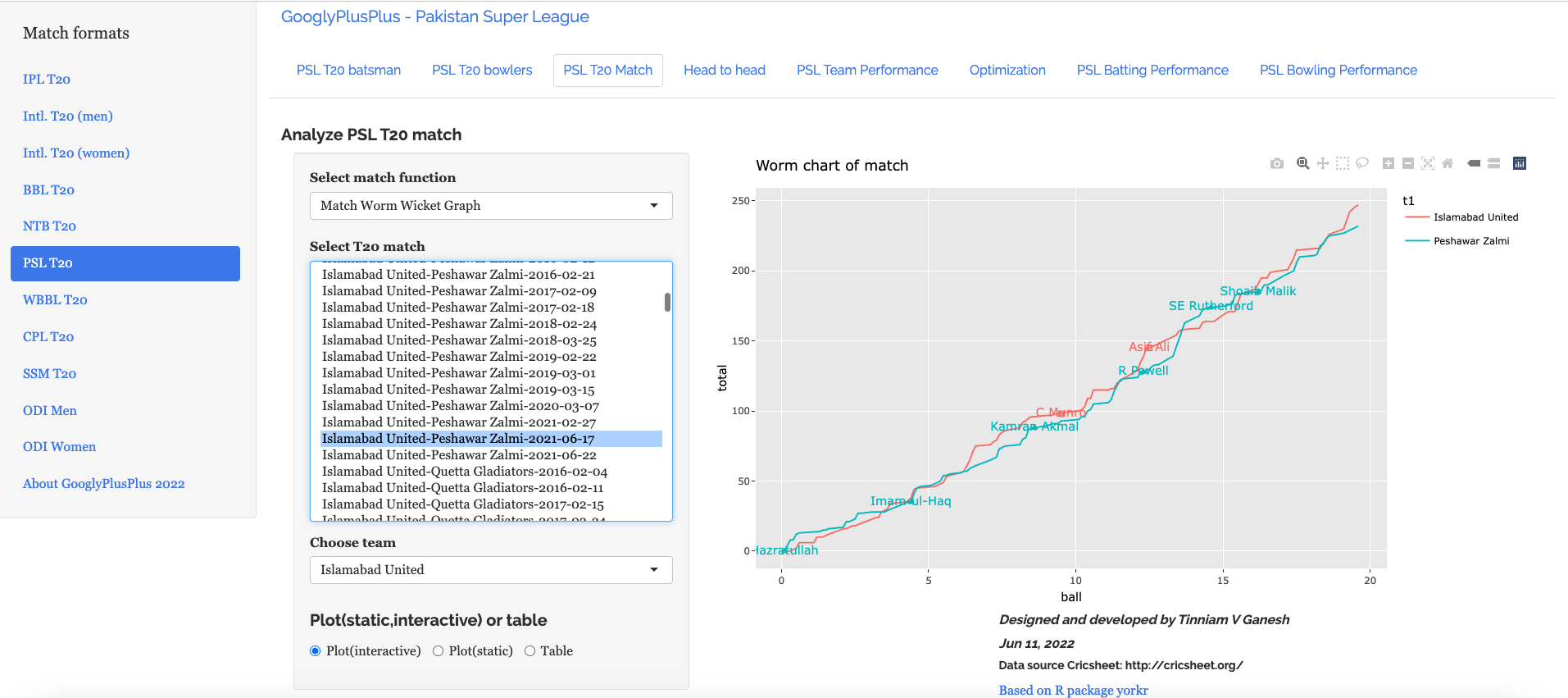Open the Based on R package yorkr link
The height and width of the screenshot is (698, 1568).
(1072, 690)
